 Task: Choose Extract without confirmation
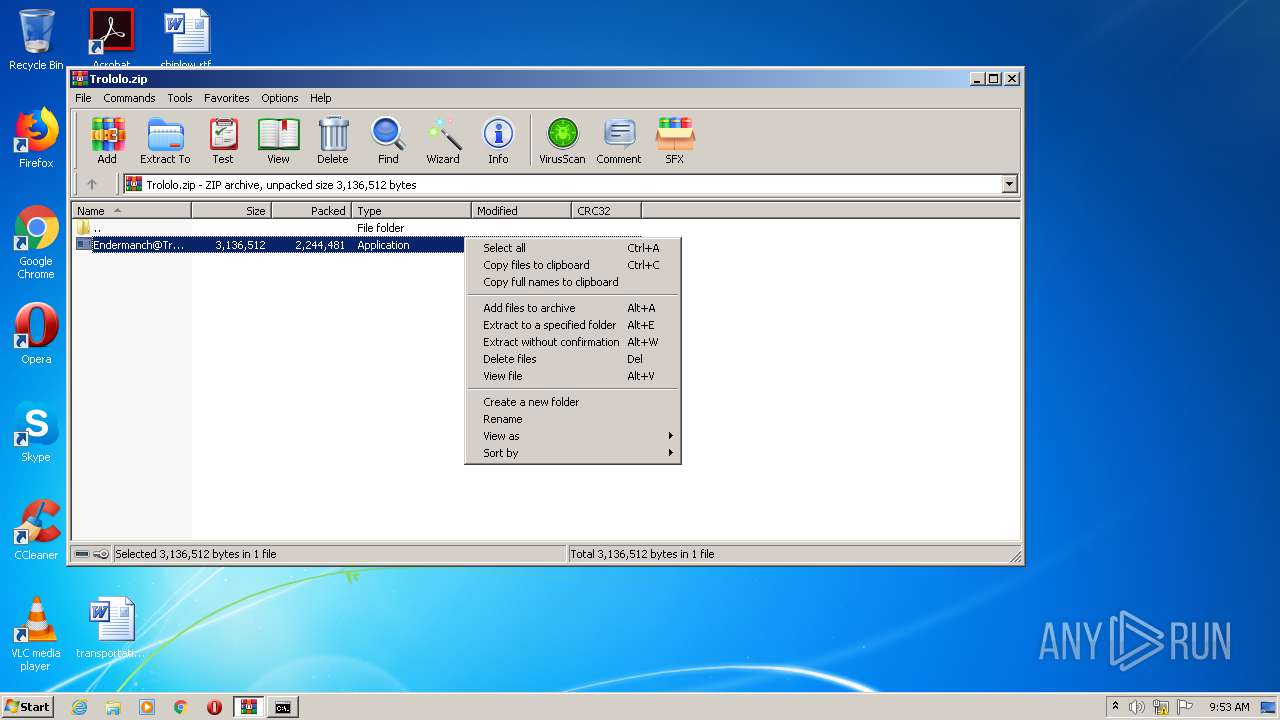point(573,342)
